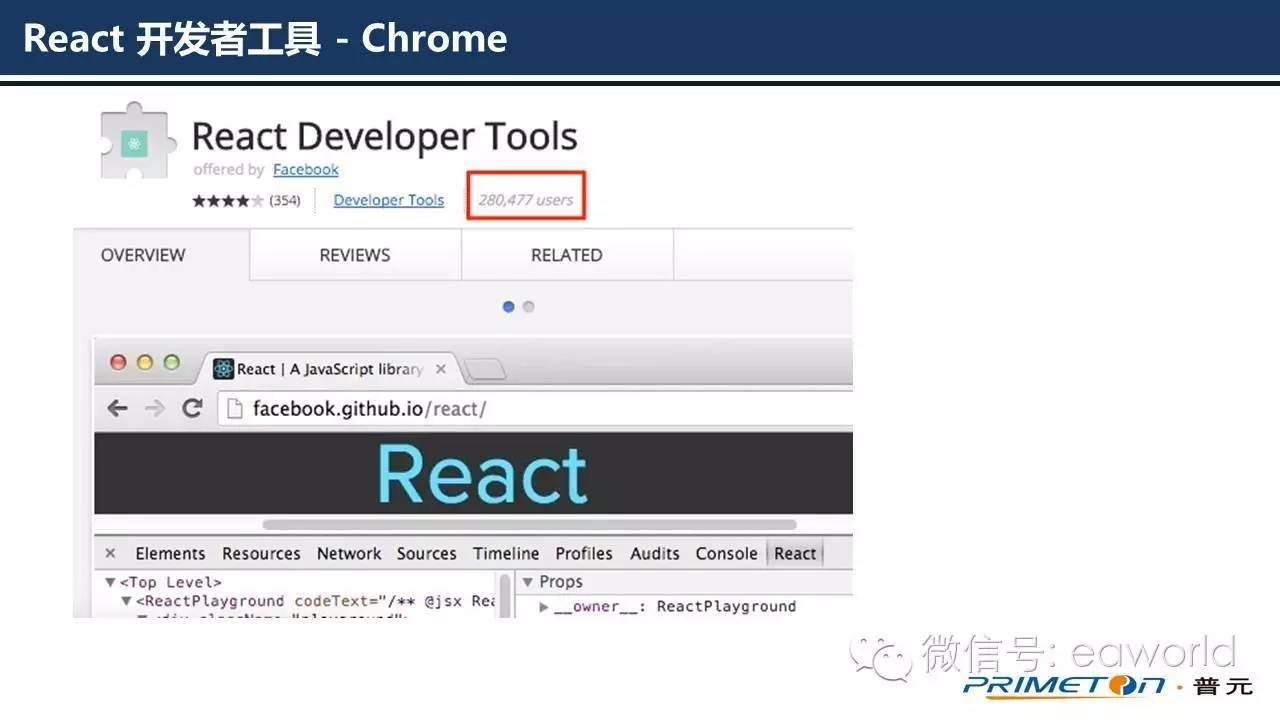This screenshot has width=1280, height=720.
Task: Click the (354) reviews count
Action: coord(285,201)
